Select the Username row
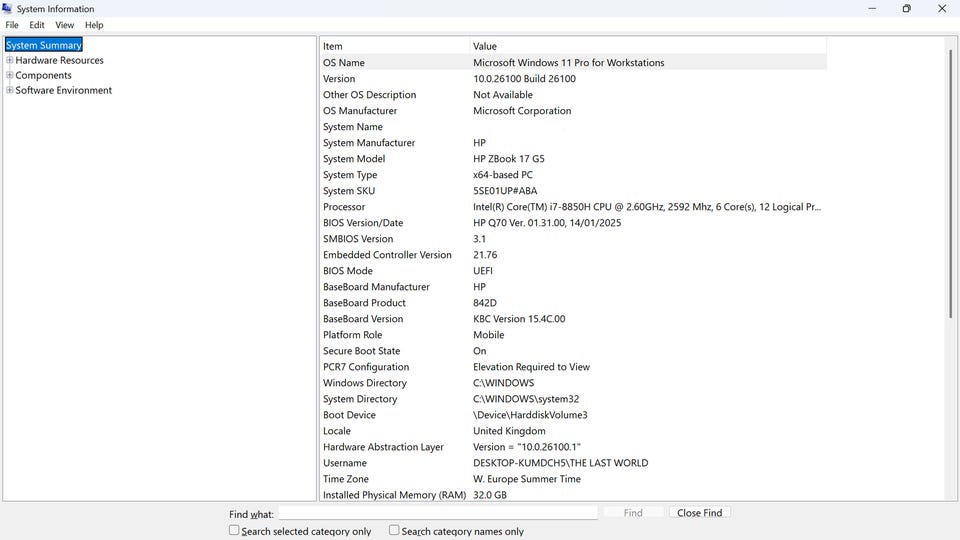The width and height of the screenshot is (960, 540). pos(573,463)
